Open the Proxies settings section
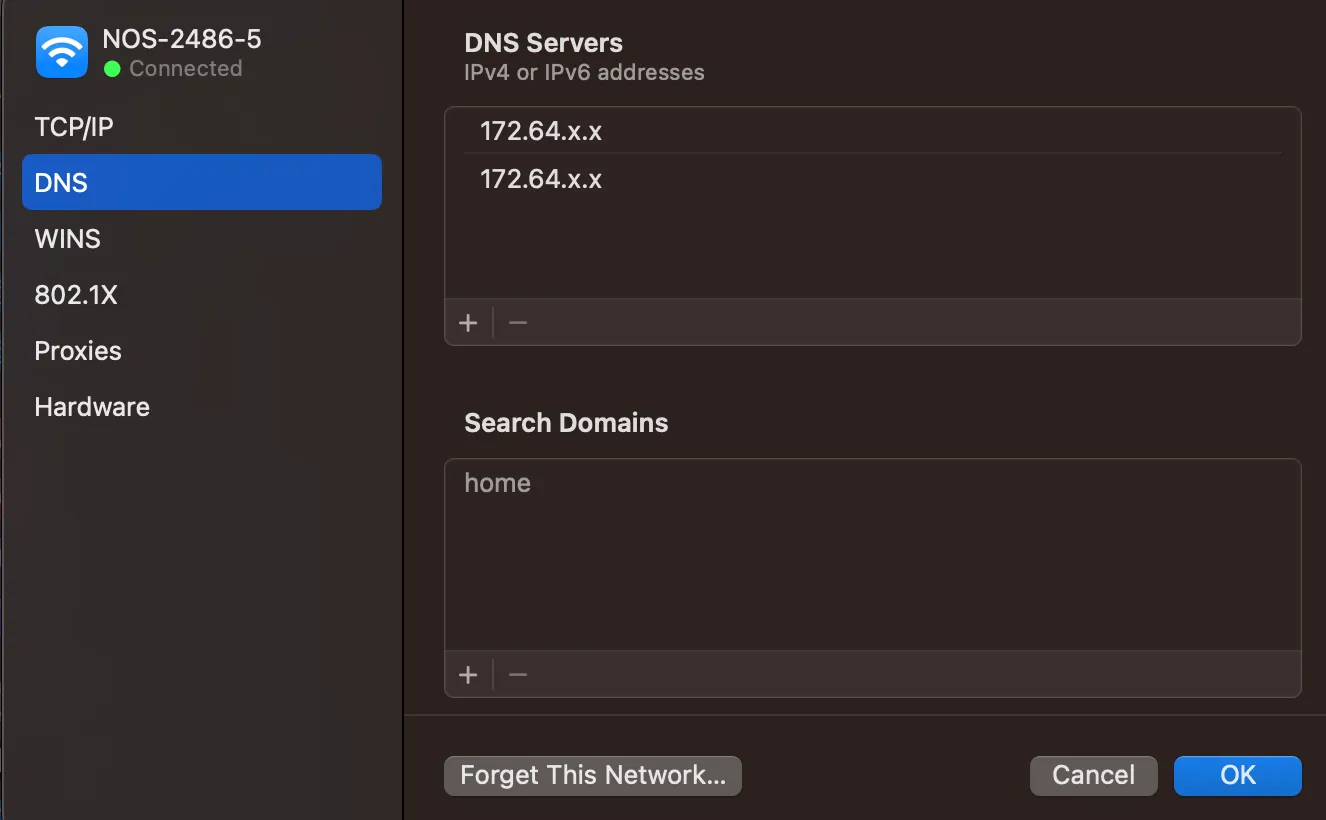 point(77,350)
